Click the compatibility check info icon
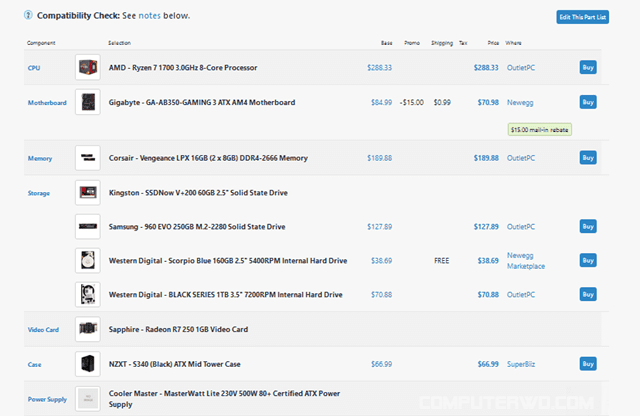 [28, 15]
